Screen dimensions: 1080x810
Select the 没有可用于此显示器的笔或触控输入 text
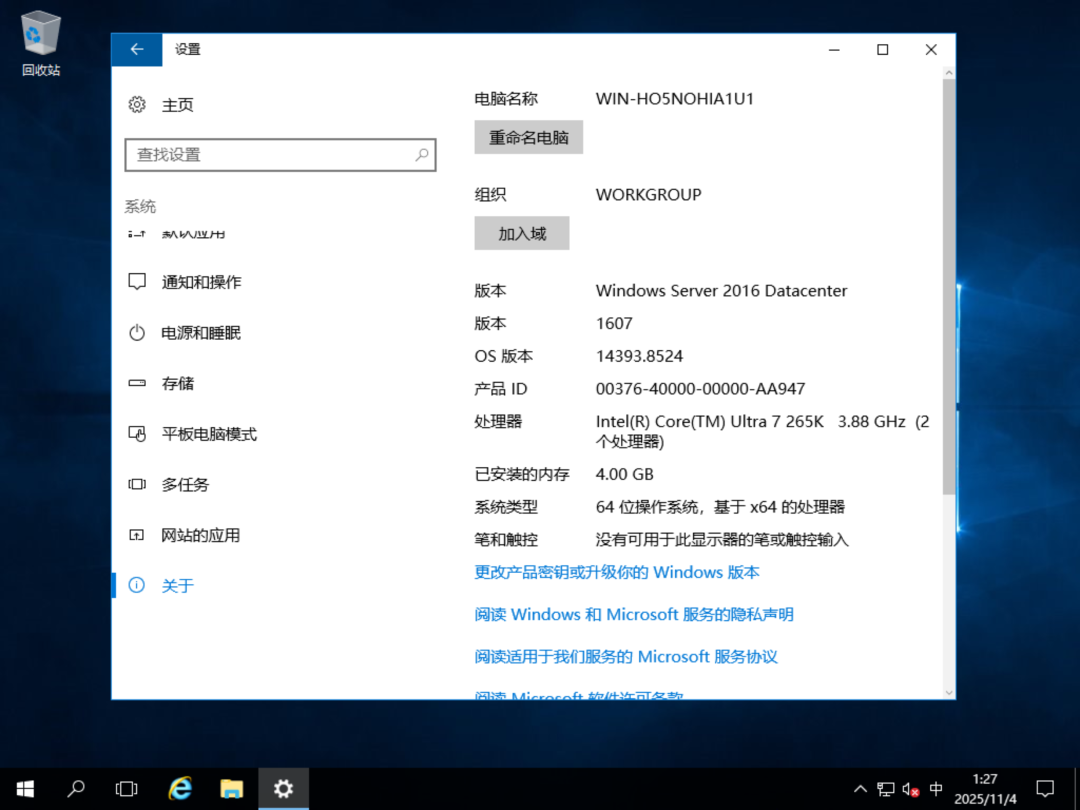[x=722, y=539]
